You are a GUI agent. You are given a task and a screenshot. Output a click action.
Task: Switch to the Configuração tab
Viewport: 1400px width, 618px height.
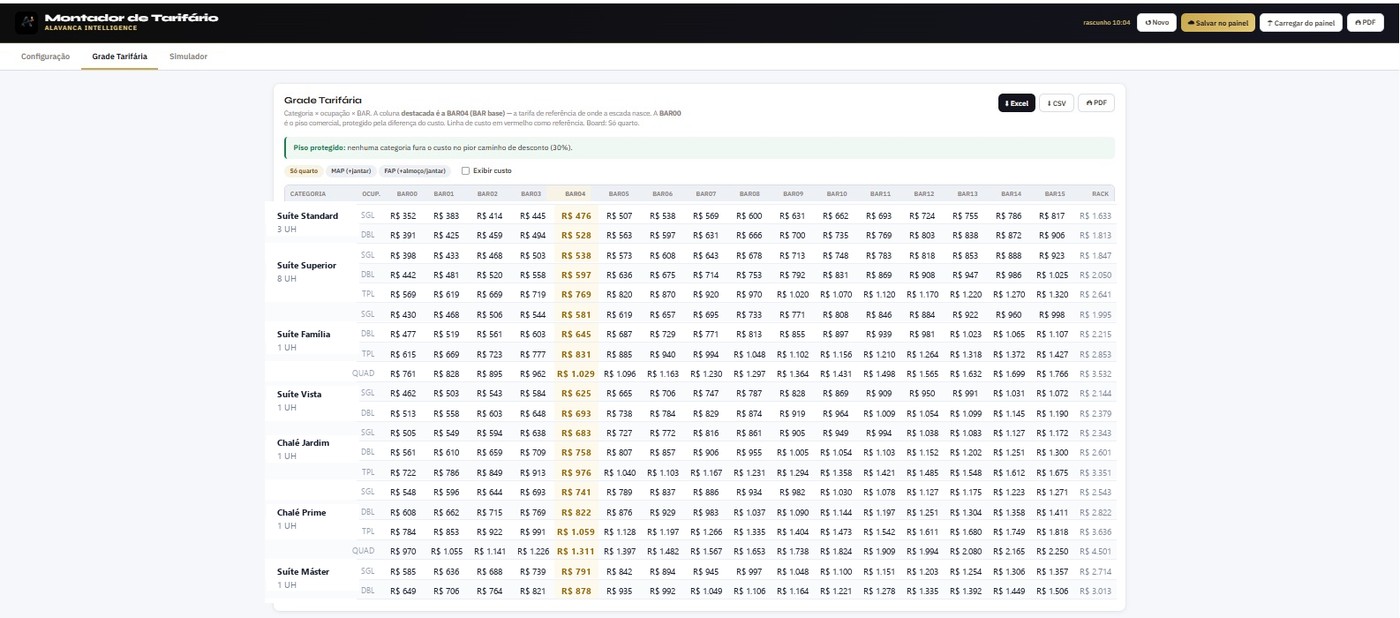coord(46,57)
